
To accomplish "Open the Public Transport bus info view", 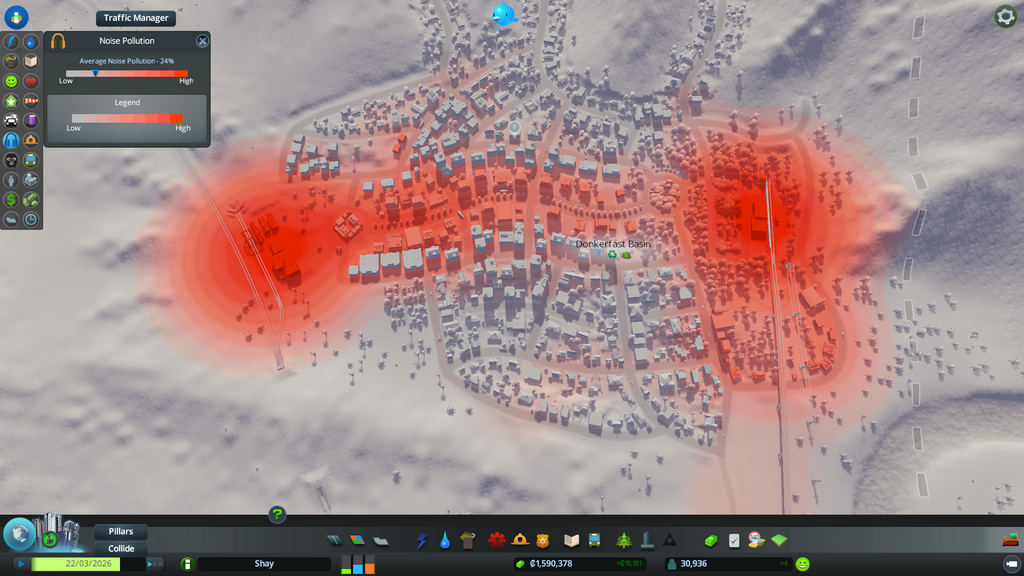I will [x=31, y=160].
